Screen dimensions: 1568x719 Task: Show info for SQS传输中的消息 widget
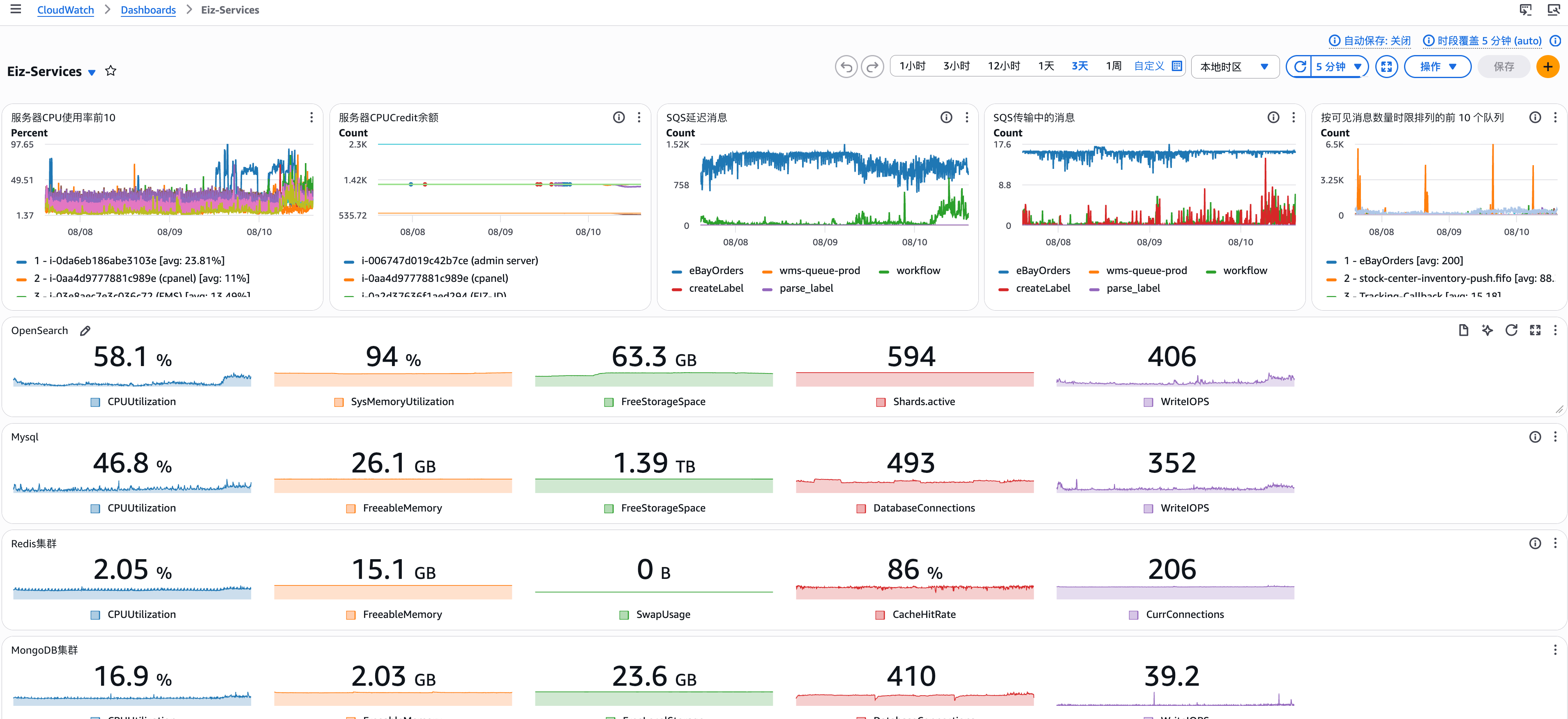click(1273, 117)
